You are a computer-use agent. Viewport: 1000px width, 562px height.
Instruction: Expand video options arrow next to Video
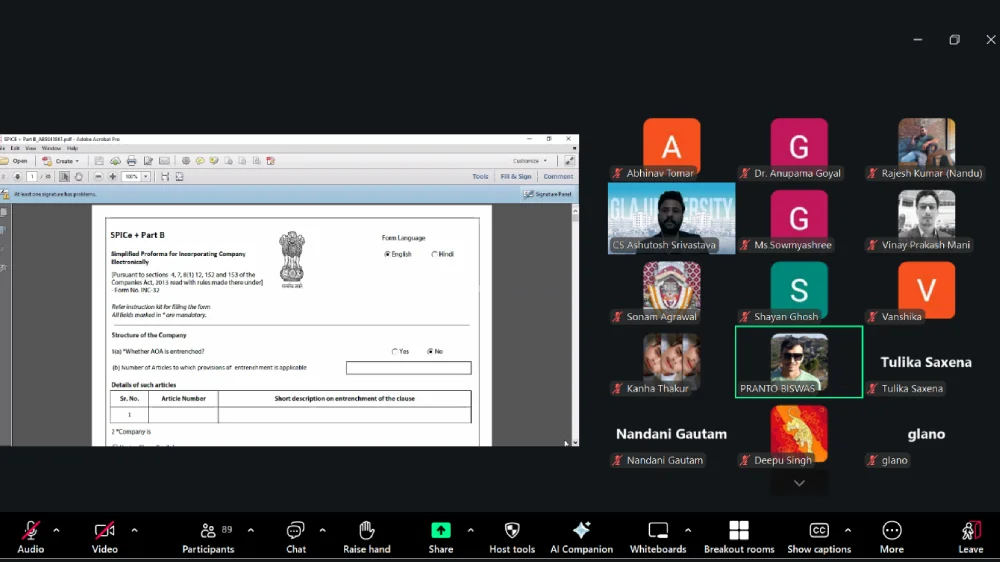pyautogui.click(x=134, y=530)
